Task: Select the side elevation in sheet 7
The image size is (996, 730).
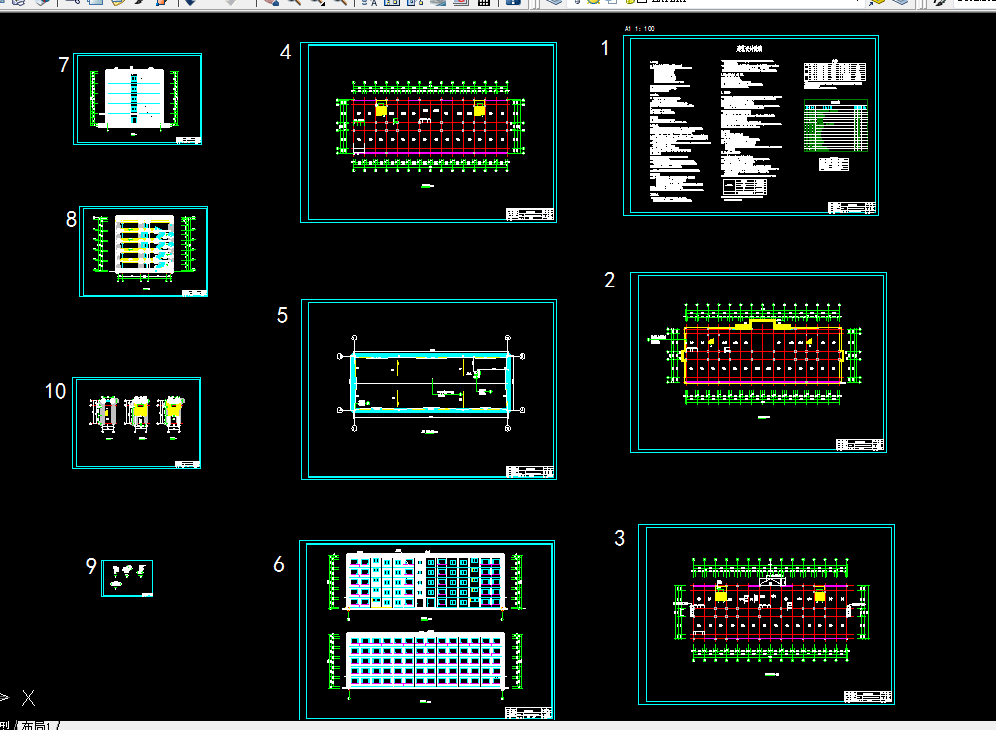Action: pyautogui.click(x=135, y=98)
